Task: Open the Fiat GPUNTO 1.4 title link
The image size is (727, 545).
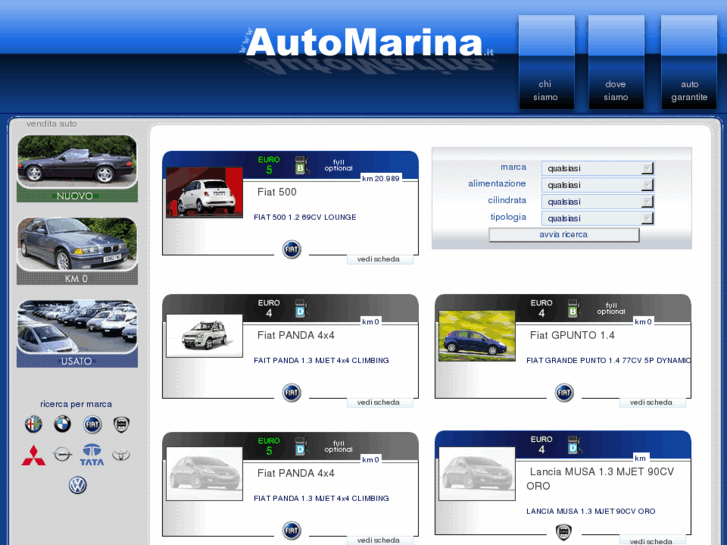Action: (x=572, y=335)
